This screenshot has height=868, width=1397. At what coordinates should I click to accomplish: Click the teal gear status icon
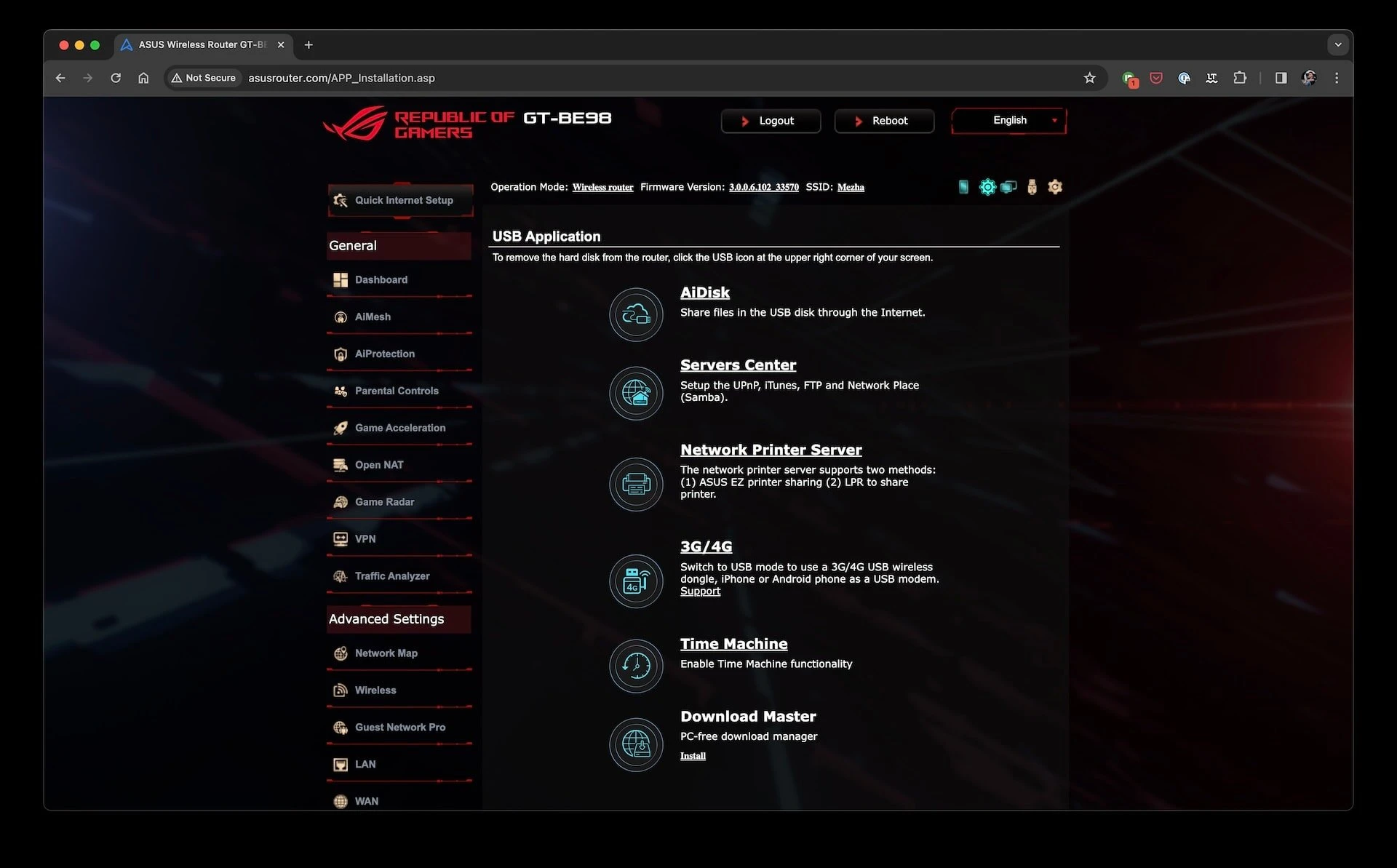pos(987,187)
